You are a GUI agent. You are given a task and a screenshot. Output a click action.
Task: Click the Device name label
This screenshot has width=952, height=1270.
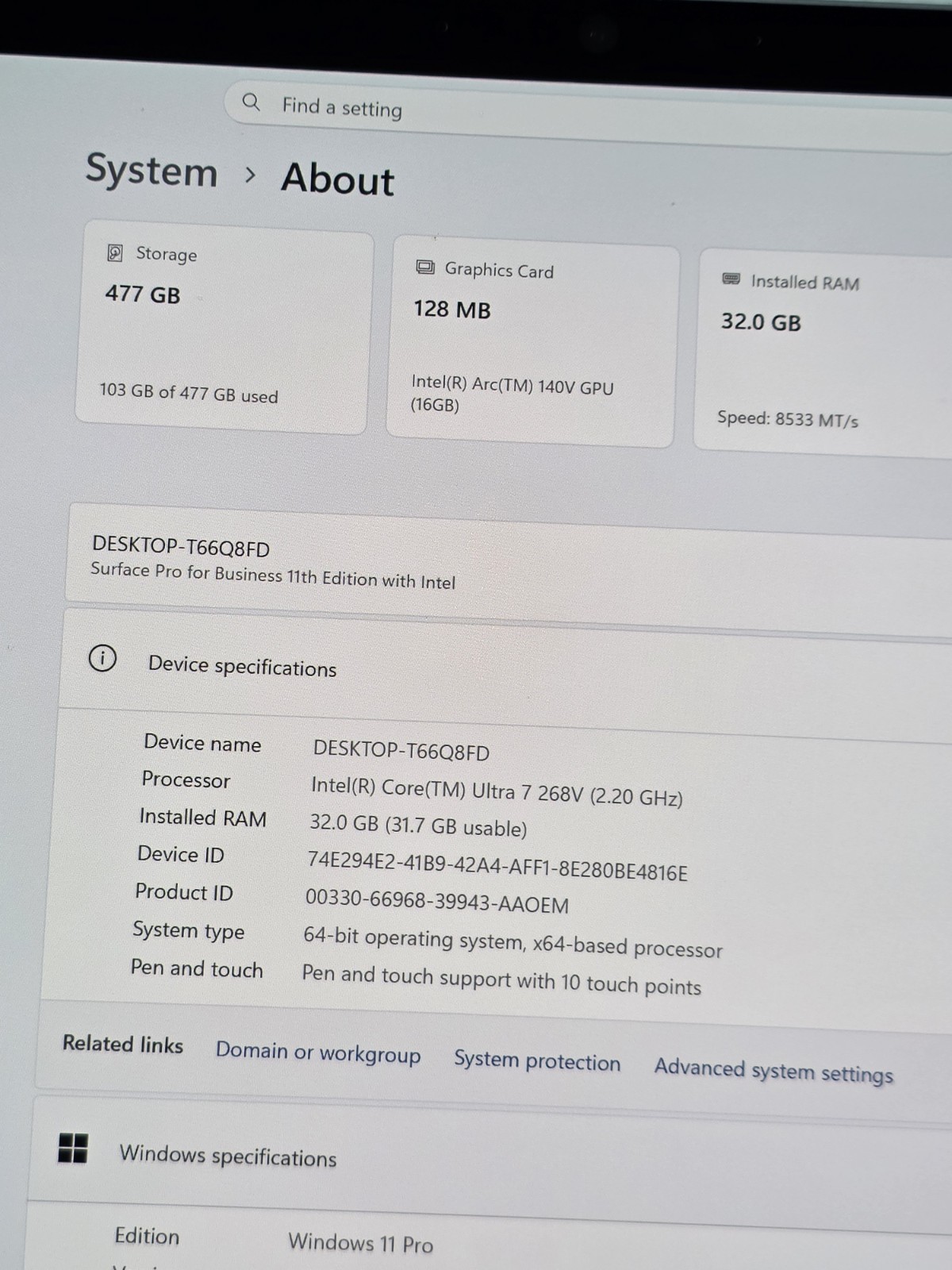[202, 743]
